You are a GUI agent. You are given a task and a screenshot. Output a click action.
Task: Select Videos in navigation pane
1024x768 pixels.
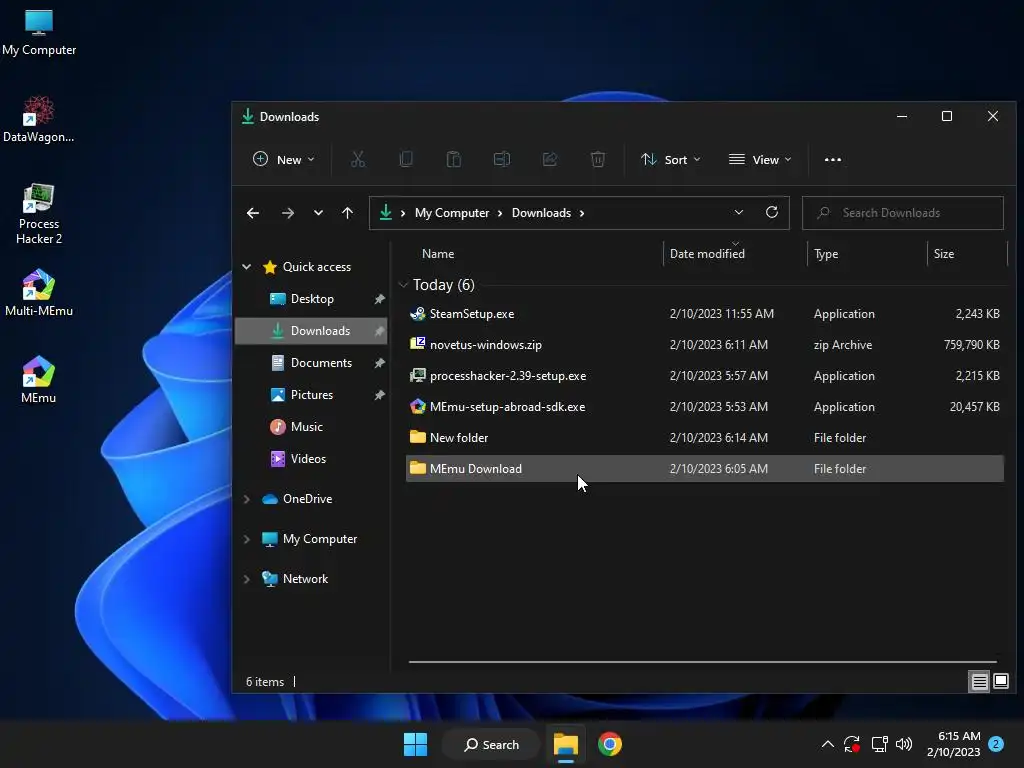pos(311,458)
